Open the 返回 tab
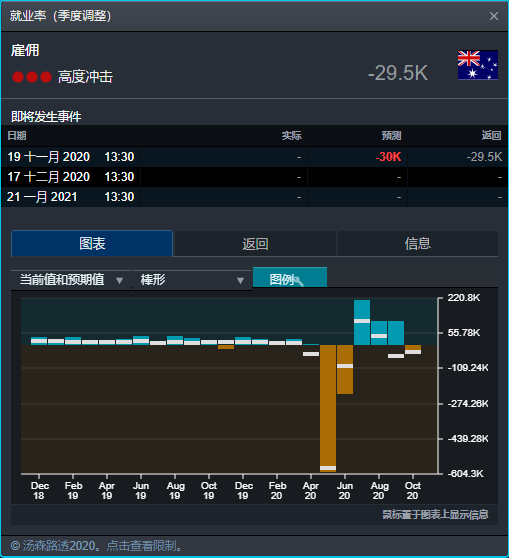 tap(255, 244)
